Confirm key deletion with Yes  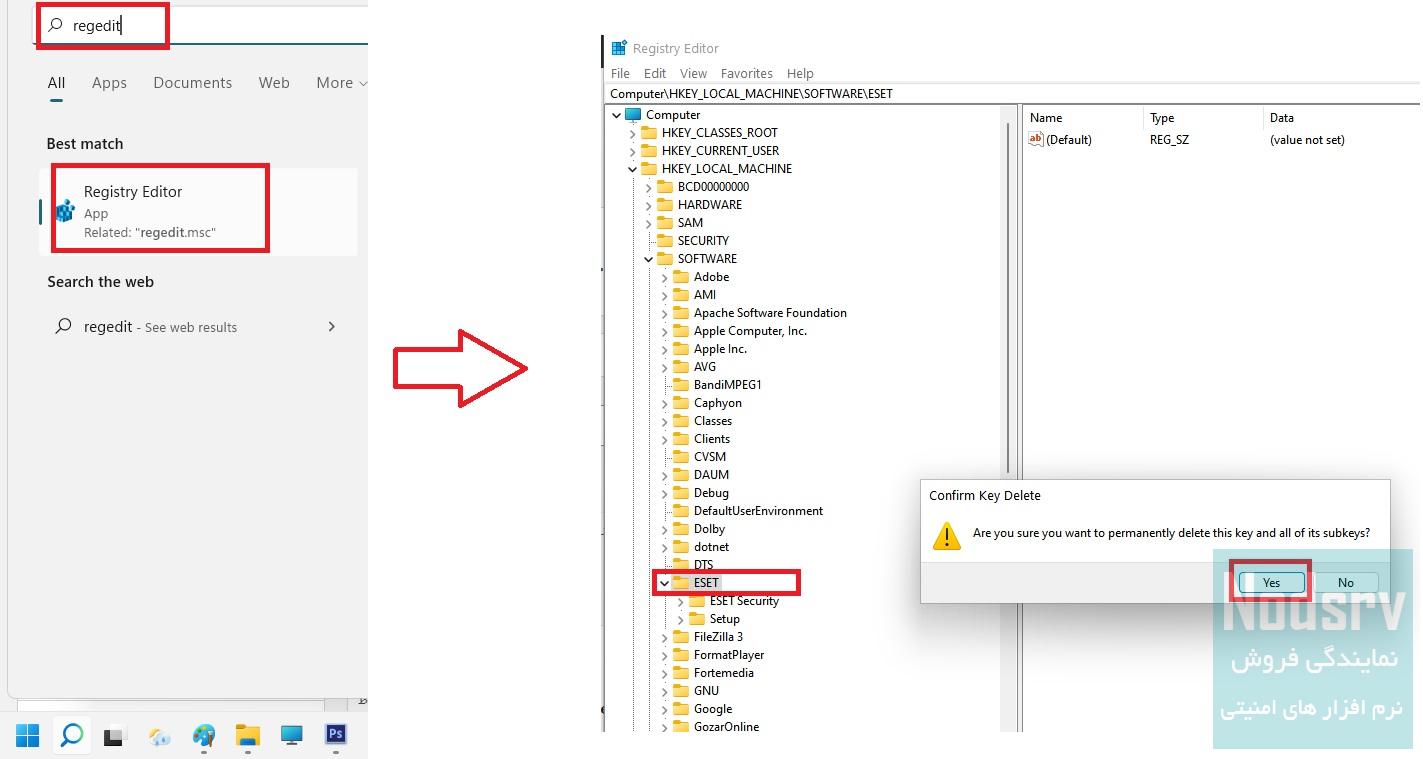tap(1271, 582)
